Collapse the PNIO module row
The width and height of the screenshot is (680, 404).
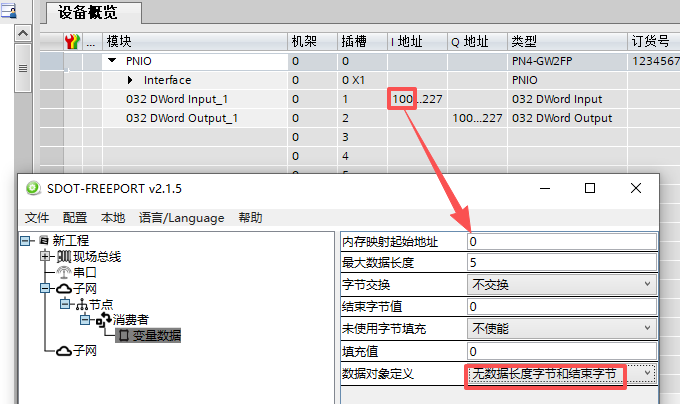[112, 61]
